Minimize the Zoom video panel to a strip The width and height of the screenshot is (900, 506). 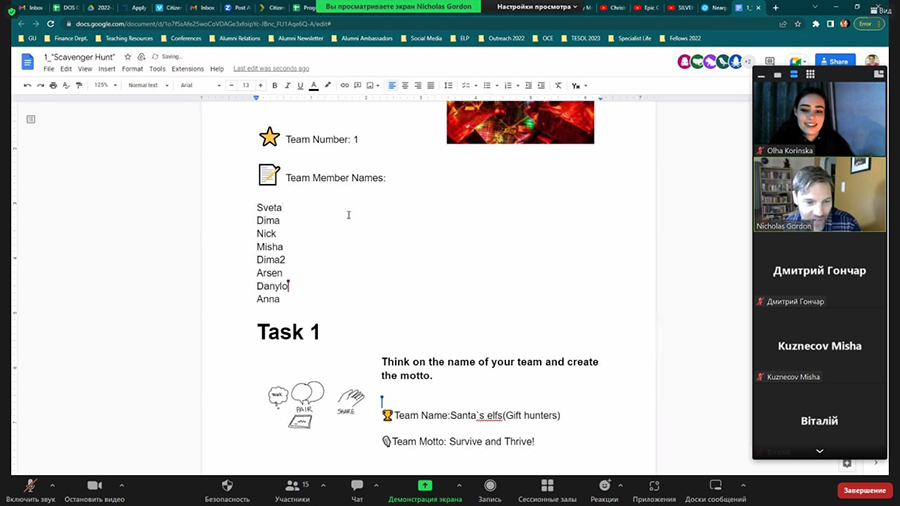click(x=761, y=75)
